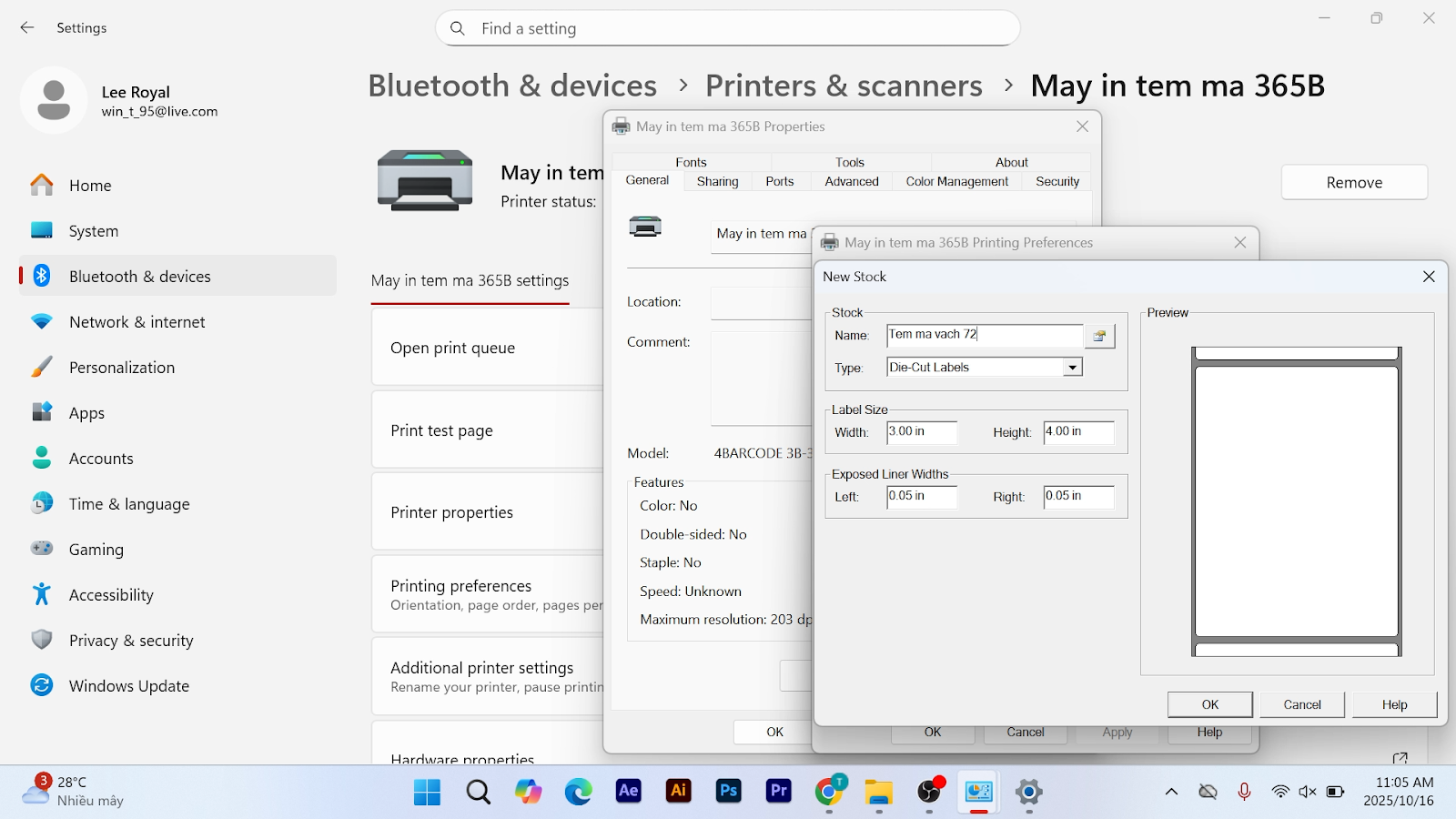Click the Remove printer button
Viewport: 1456px width, 819px height.
click(1353, 183)
